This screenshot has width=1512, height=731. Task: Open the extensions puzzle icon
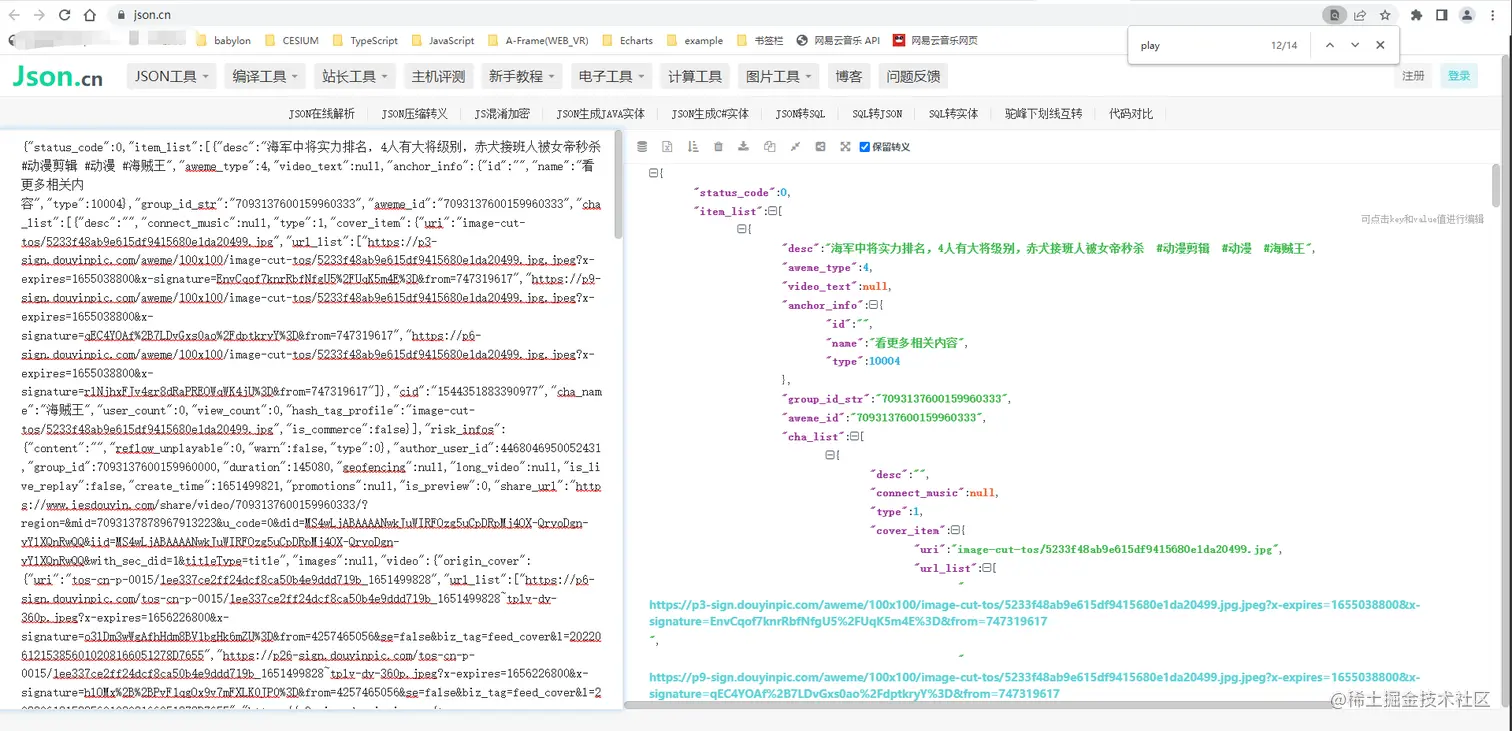point(1416,15)
